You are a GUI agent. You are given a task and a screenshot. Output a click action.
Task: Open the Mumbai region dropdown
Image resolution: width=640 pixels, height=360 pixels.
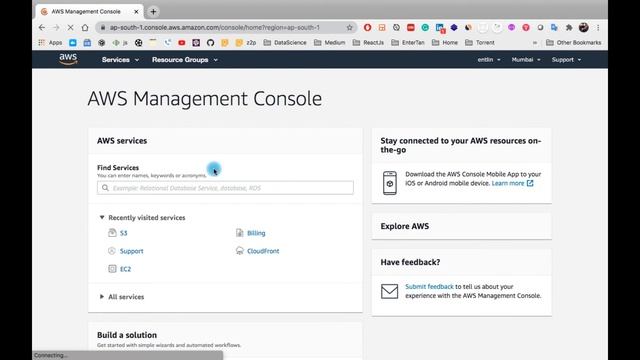526,60
